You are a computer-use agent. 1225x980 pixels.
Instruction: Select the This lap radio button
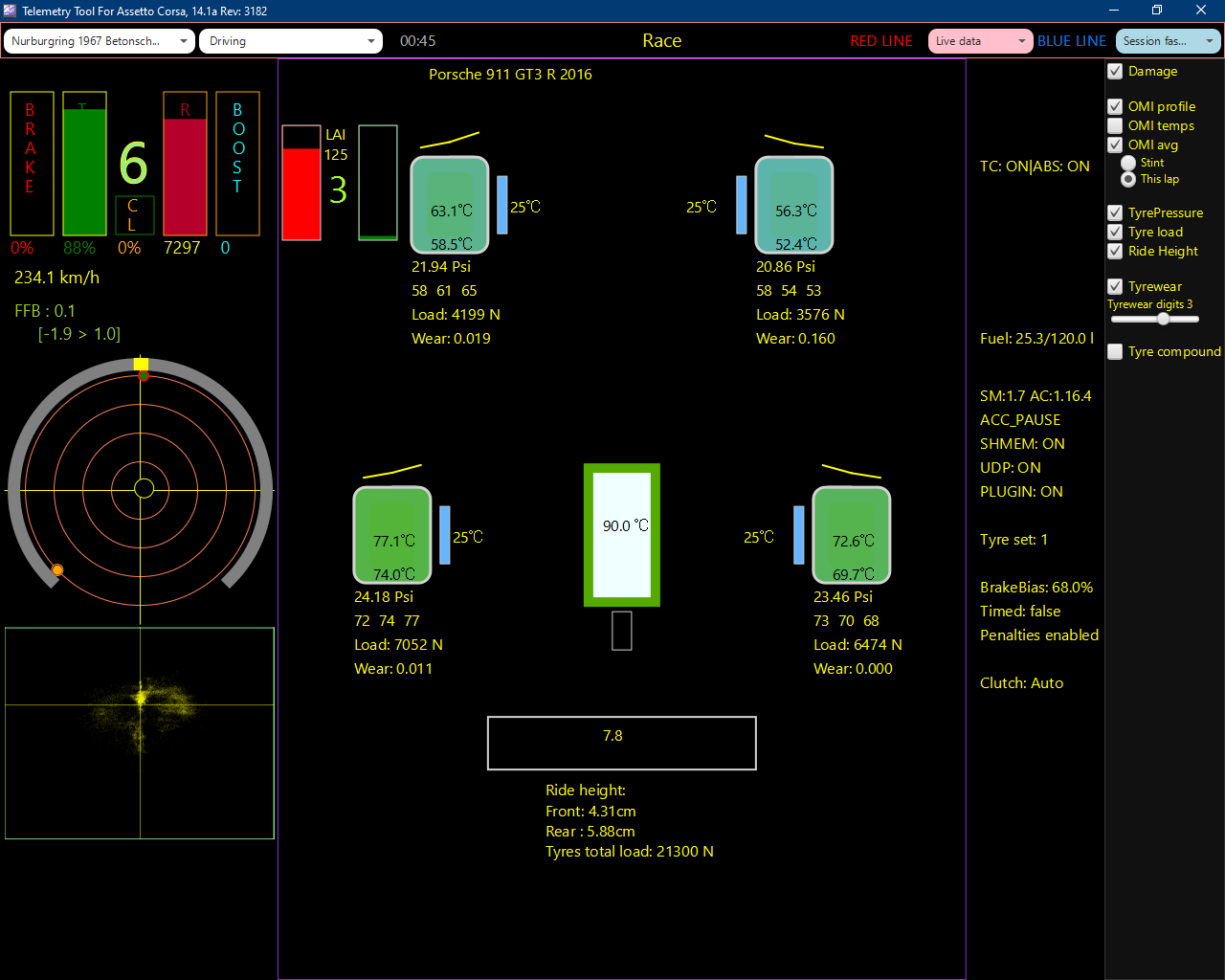tap(1128, 179)
